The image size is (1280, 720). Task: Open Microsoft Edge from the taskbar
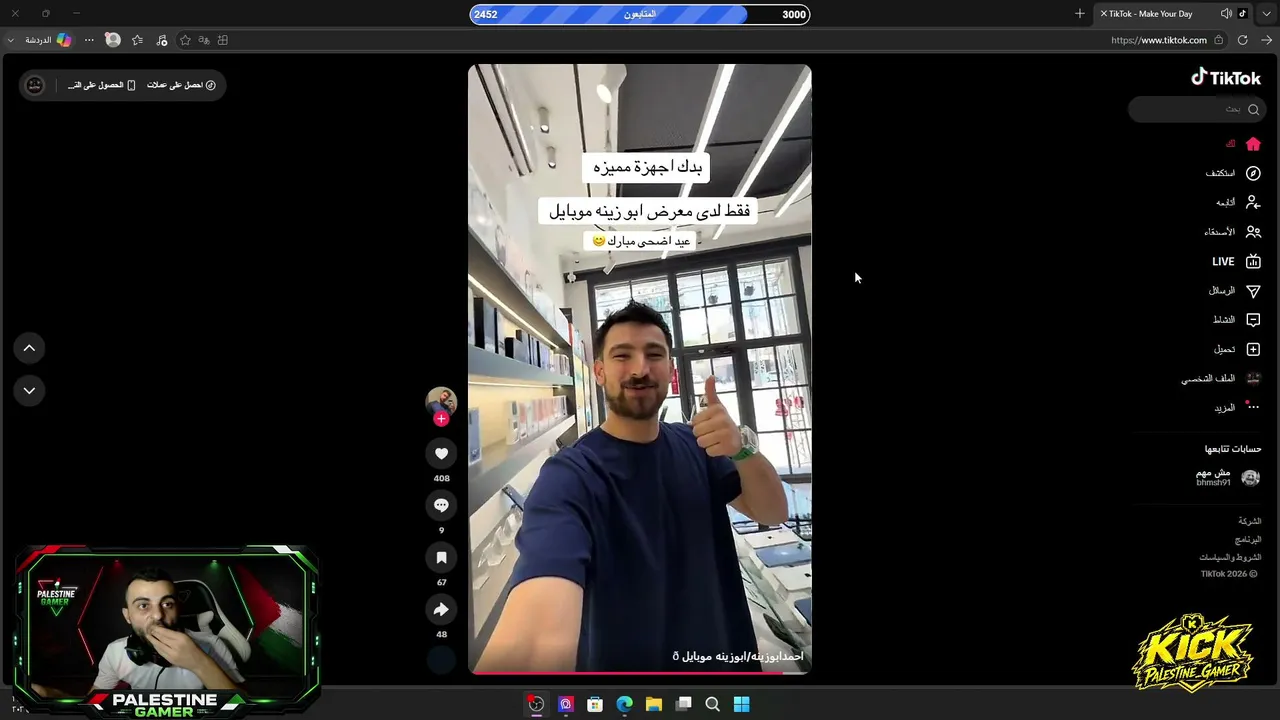pyautogui.click(x=624, y=704)
